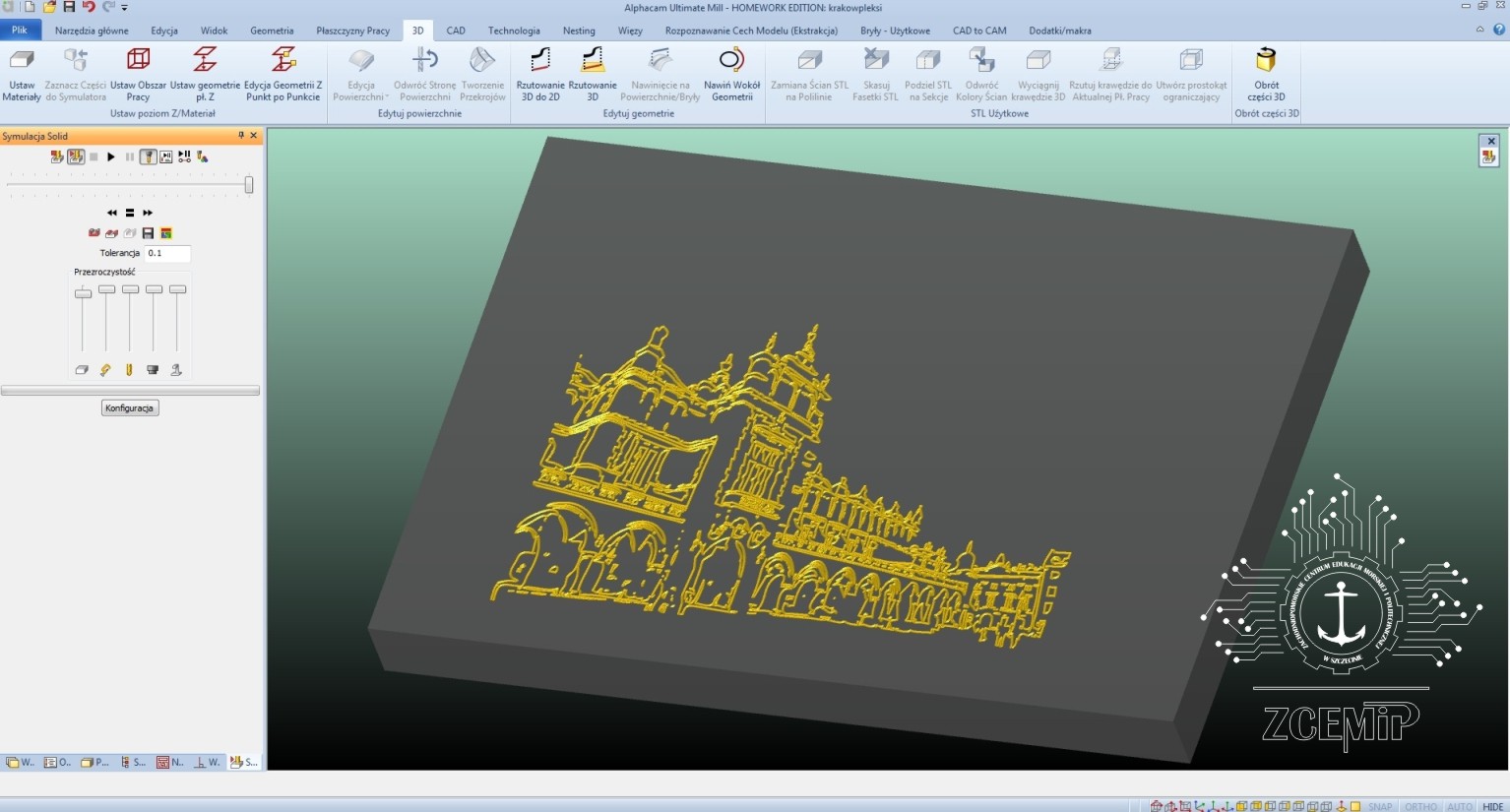This screenshot has width=1510, height=812.
Task: Open Bryły - Użytkowe tab
Action: coord(895,31)
